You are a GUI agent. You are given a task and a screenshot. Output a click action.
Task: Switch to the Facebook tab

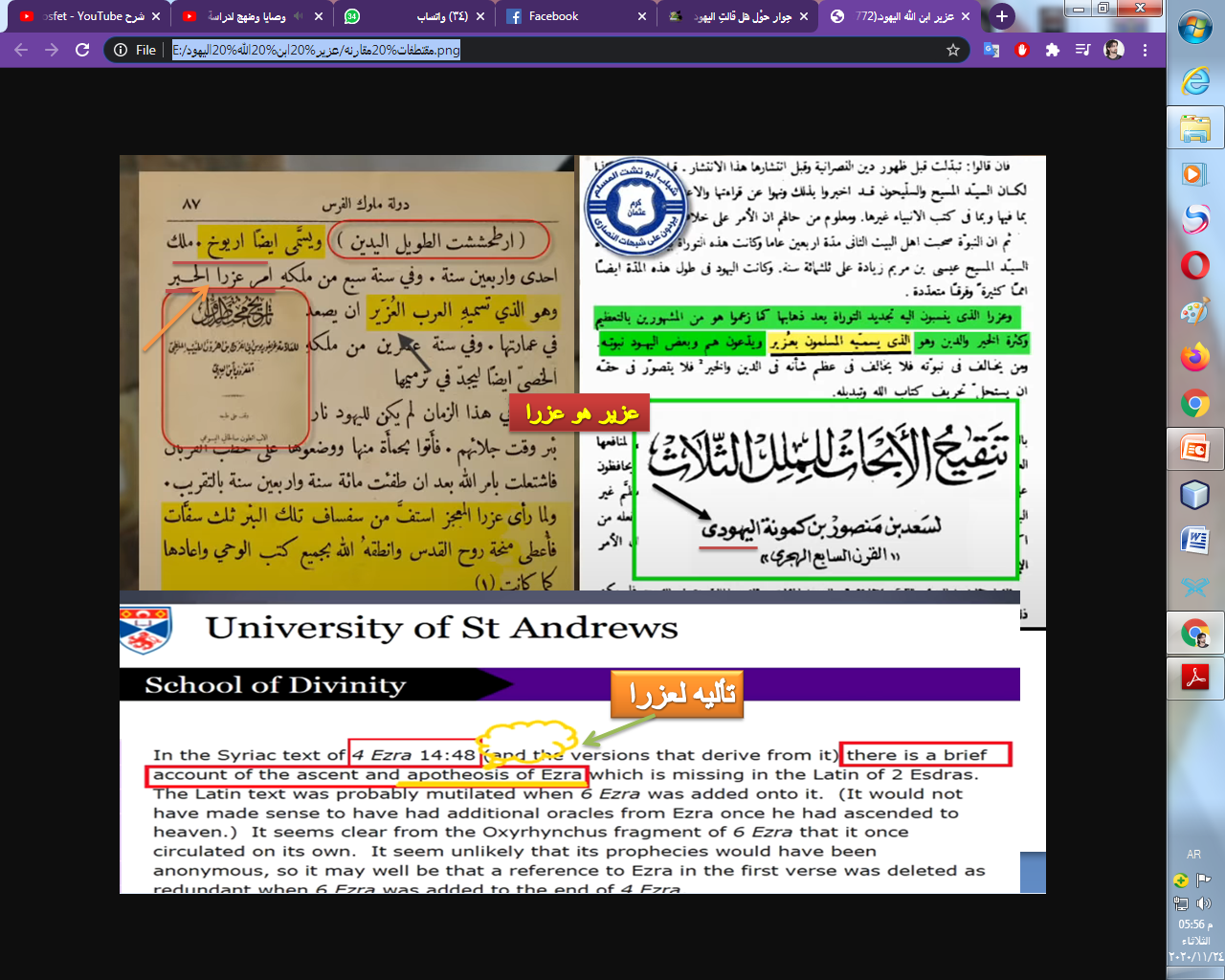click(x=576, y=16)
